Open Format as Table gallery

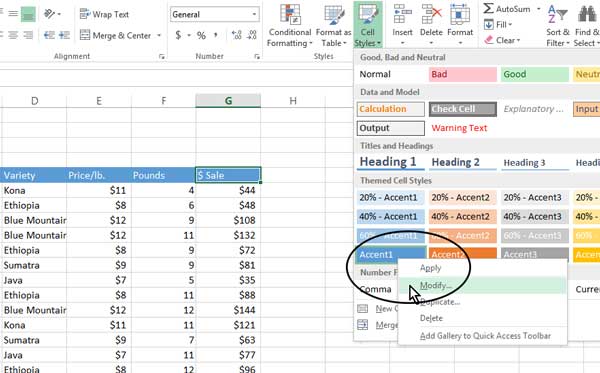[x=333, y=25]
